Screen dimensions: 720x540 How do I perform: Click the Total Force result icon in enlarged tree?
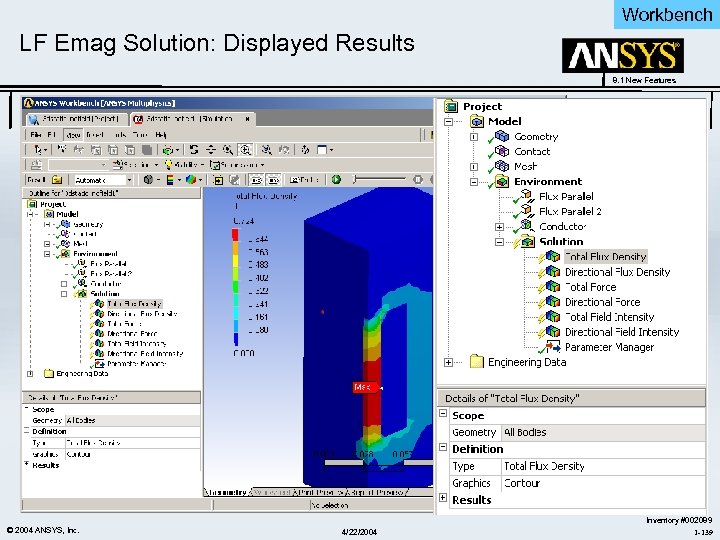tap(553, 287)
